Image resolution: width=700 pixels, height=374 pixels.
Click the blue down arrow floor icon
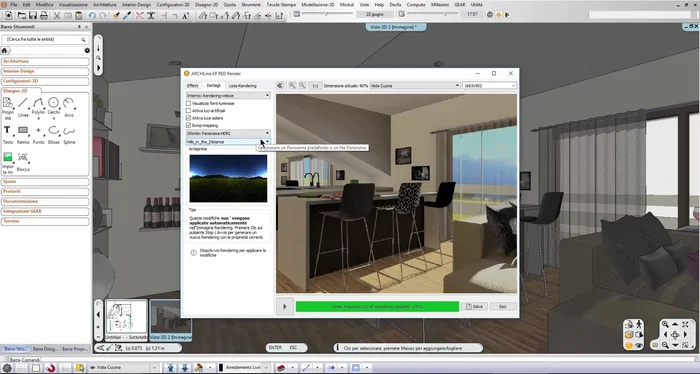coord(184,368)
